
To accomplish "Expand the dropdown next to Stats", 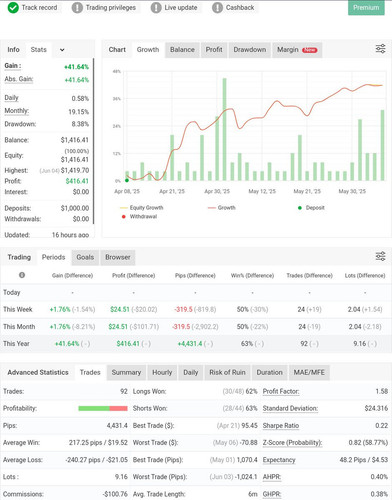I will click(x=62, y=50).
